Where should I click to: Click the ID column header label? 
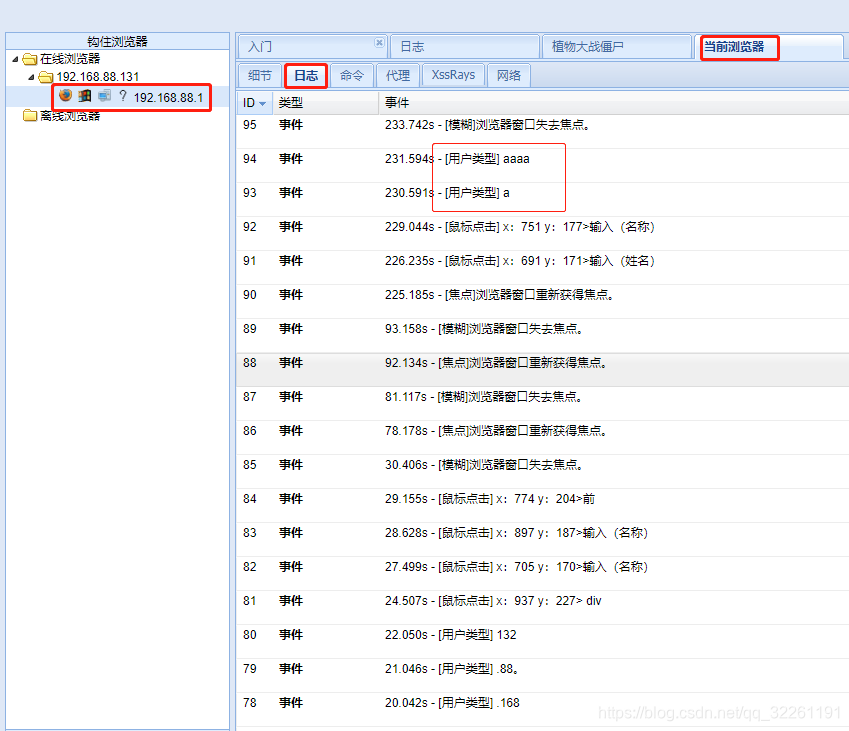(249, 103)
